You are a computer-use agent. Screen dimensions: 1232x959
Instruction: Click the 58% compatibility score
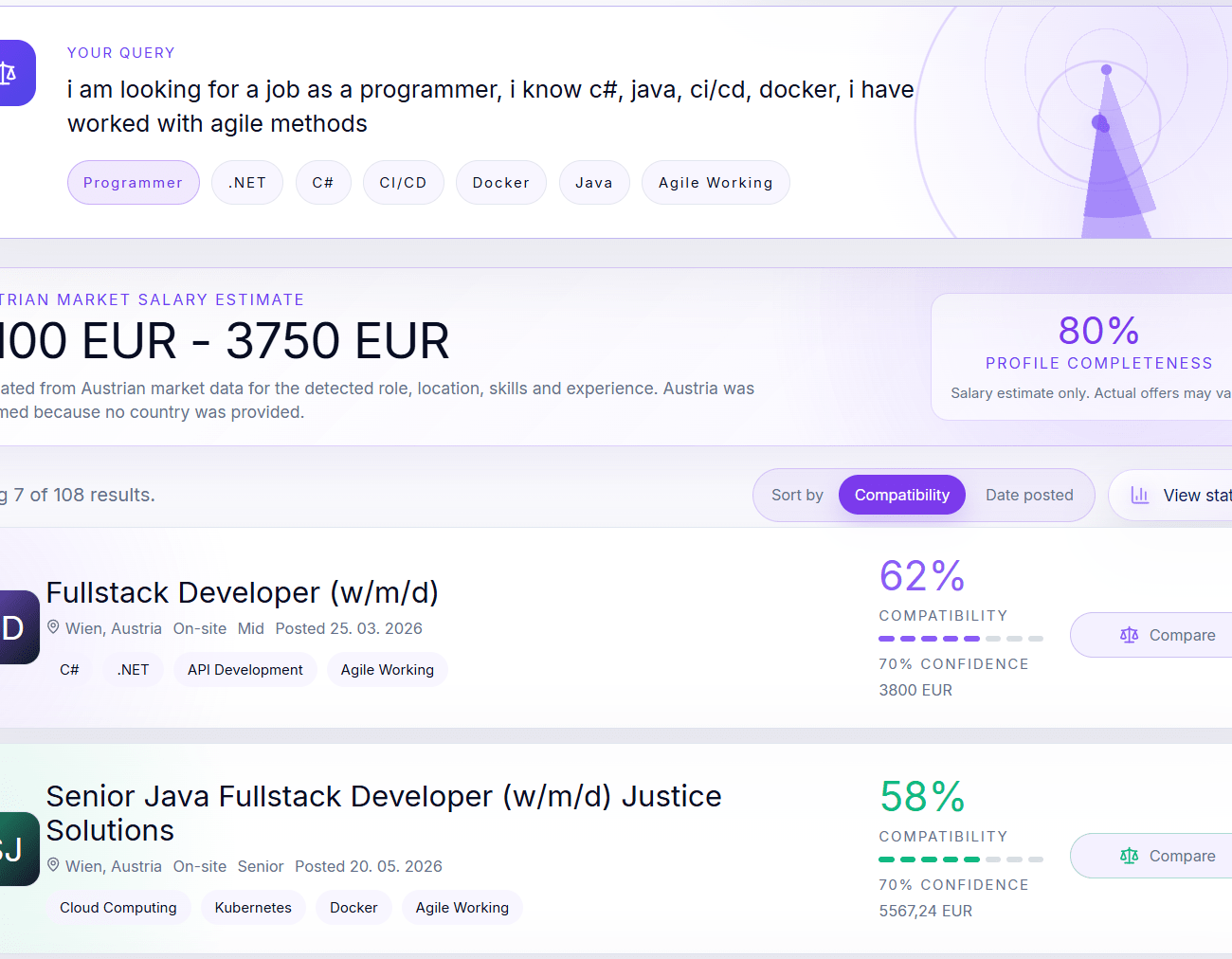[922, 797]
